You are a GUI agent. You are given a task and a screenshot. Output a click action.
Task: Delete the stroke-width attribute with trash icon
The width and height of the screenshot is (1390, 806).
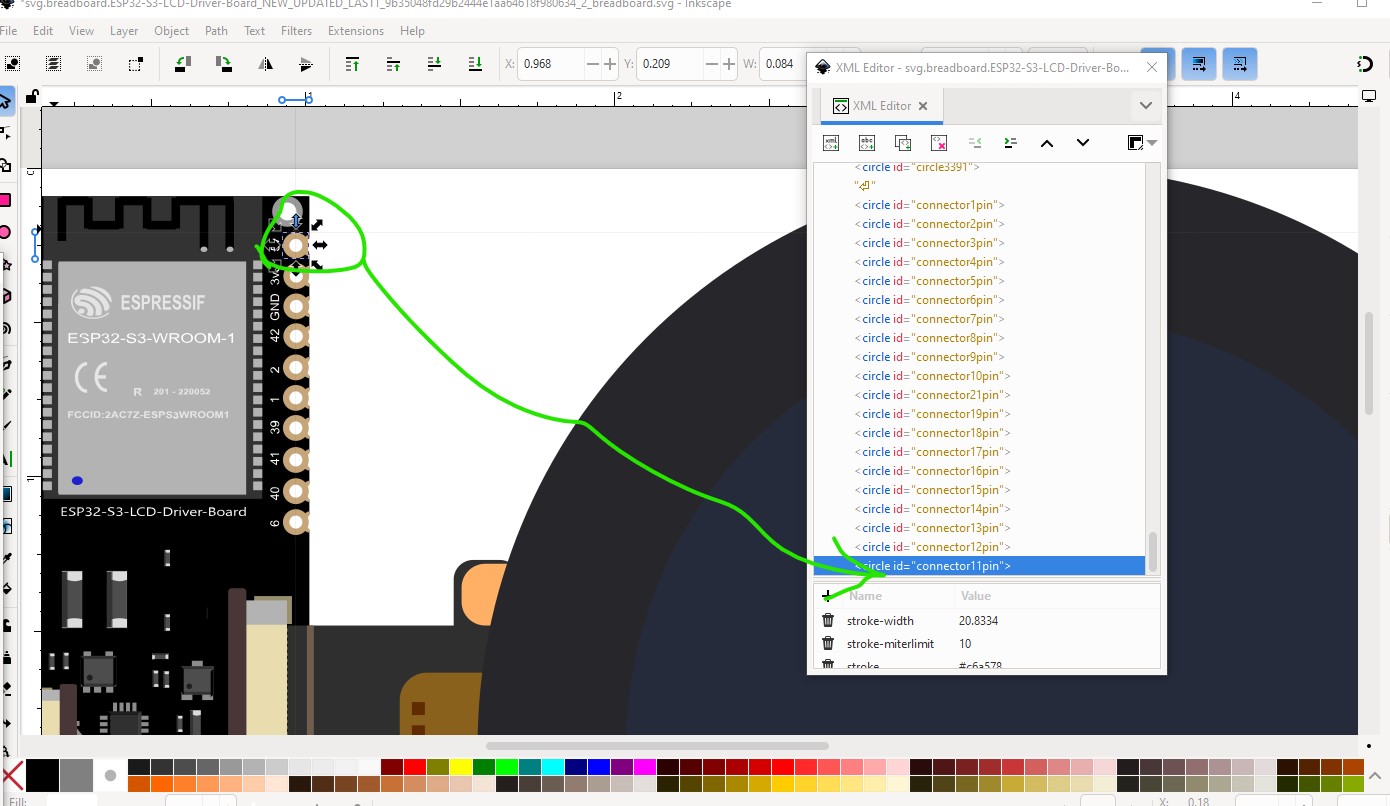(828, 621)
